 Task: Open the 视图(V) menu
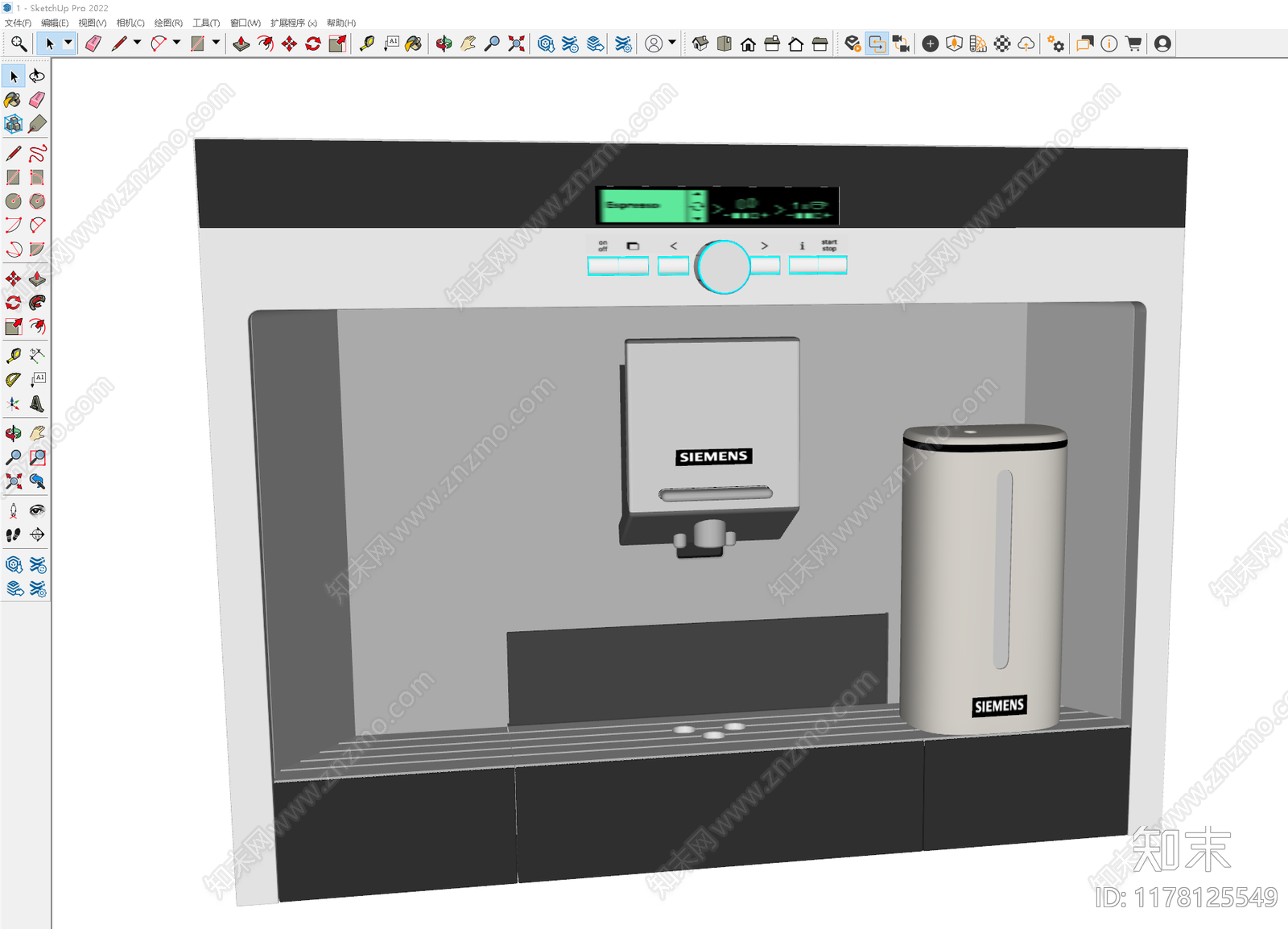point(92,23)
